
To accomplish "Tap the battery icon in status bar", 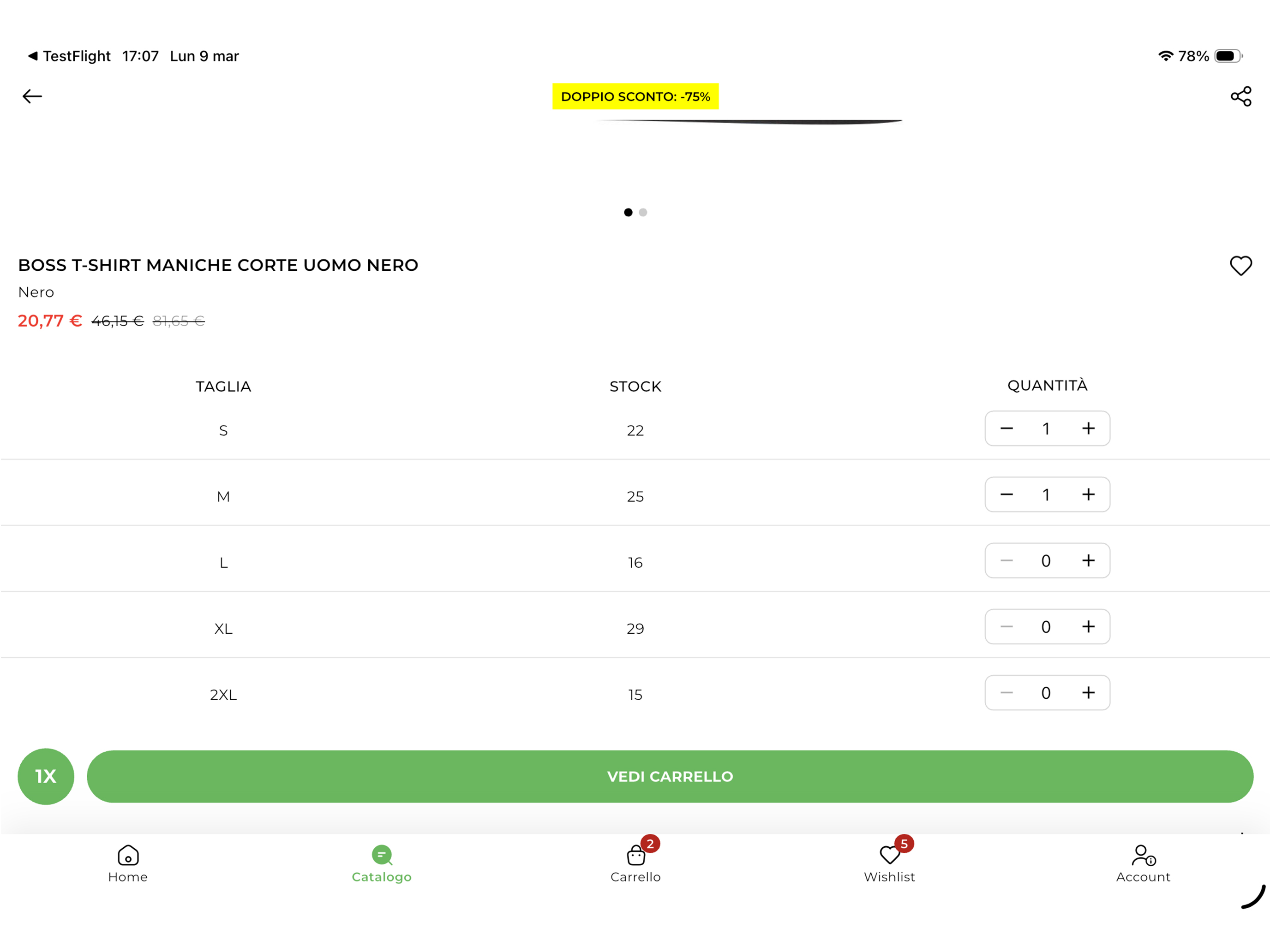I will (1228, 56).
